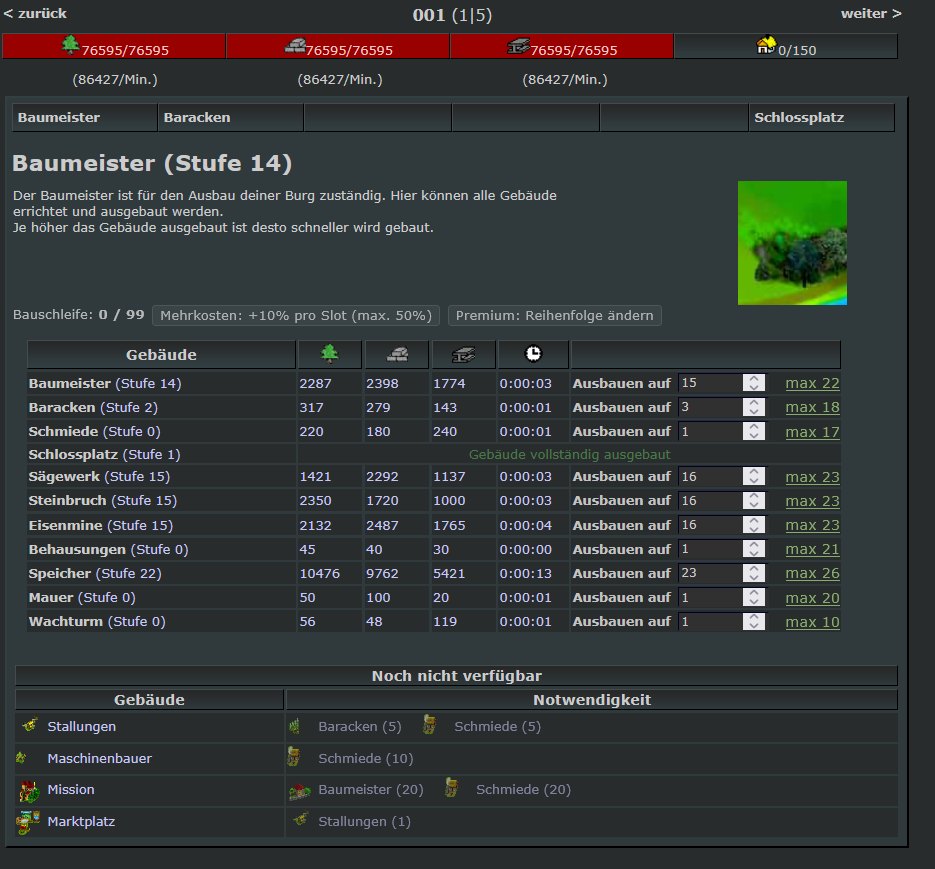
Task: Click the Stallungen building icon
Action: 29,726
